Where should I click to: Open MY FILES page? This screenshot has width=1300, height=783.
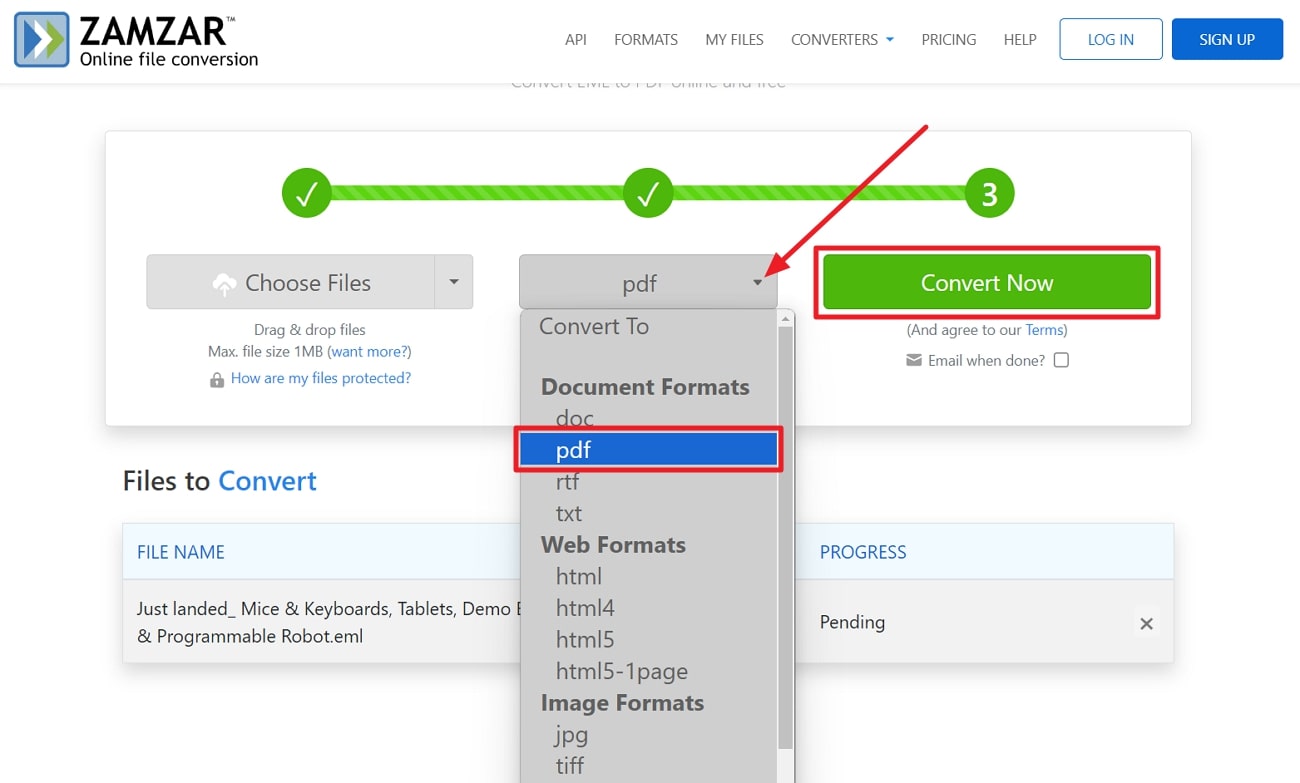point(734,40)
